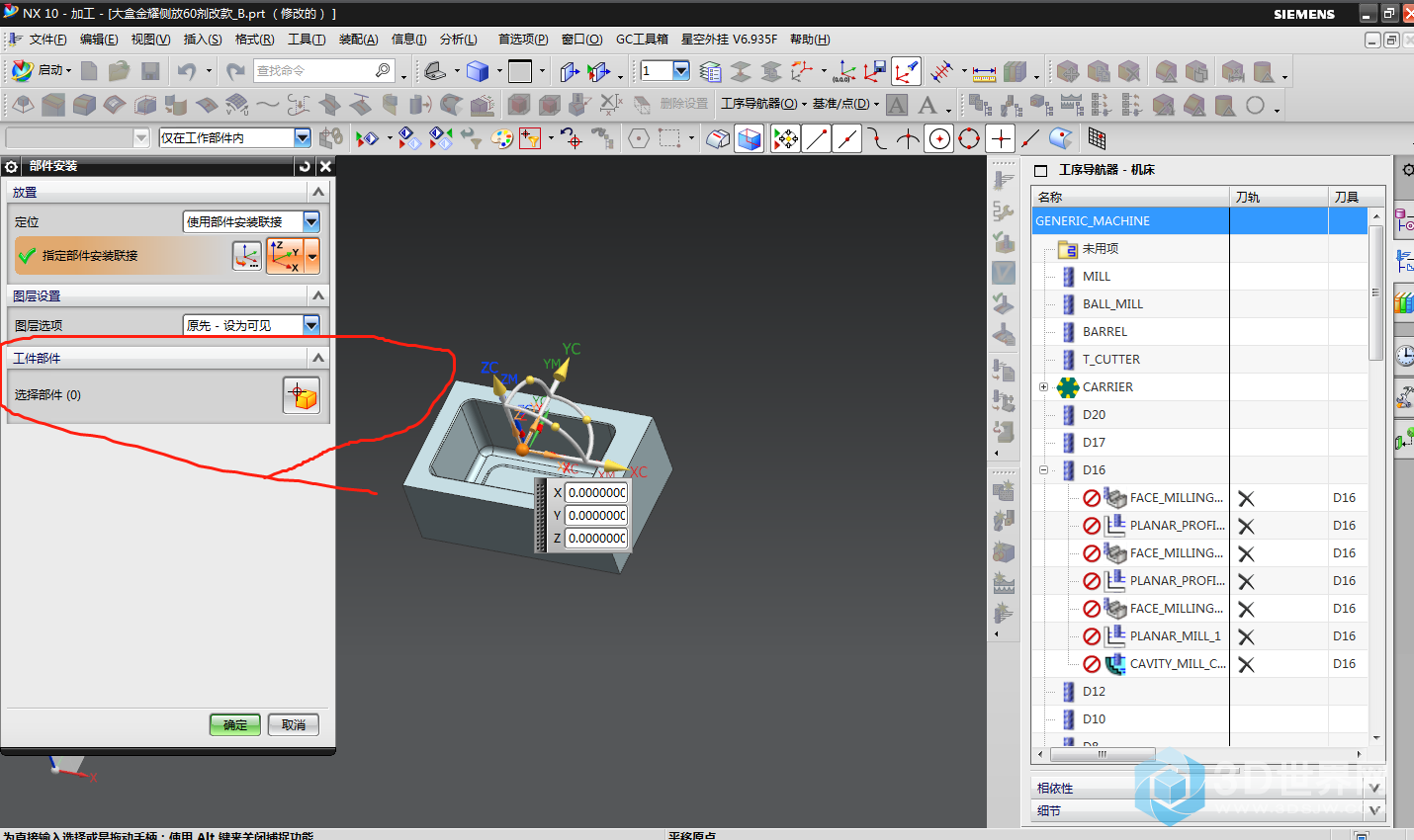Click the dashed rectangle selection icon
This screenshot has height=840, width=1414.
coord(669,138)
